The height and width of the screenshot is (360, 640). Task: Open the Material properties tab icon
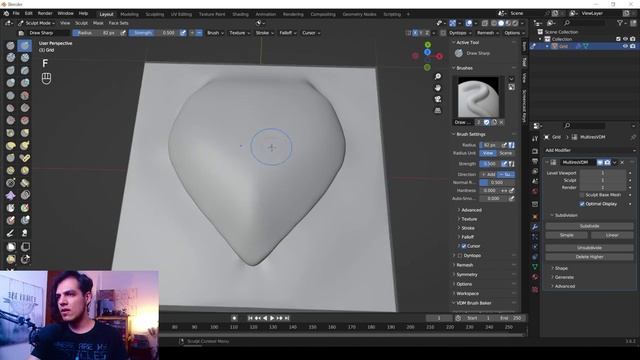535,277
